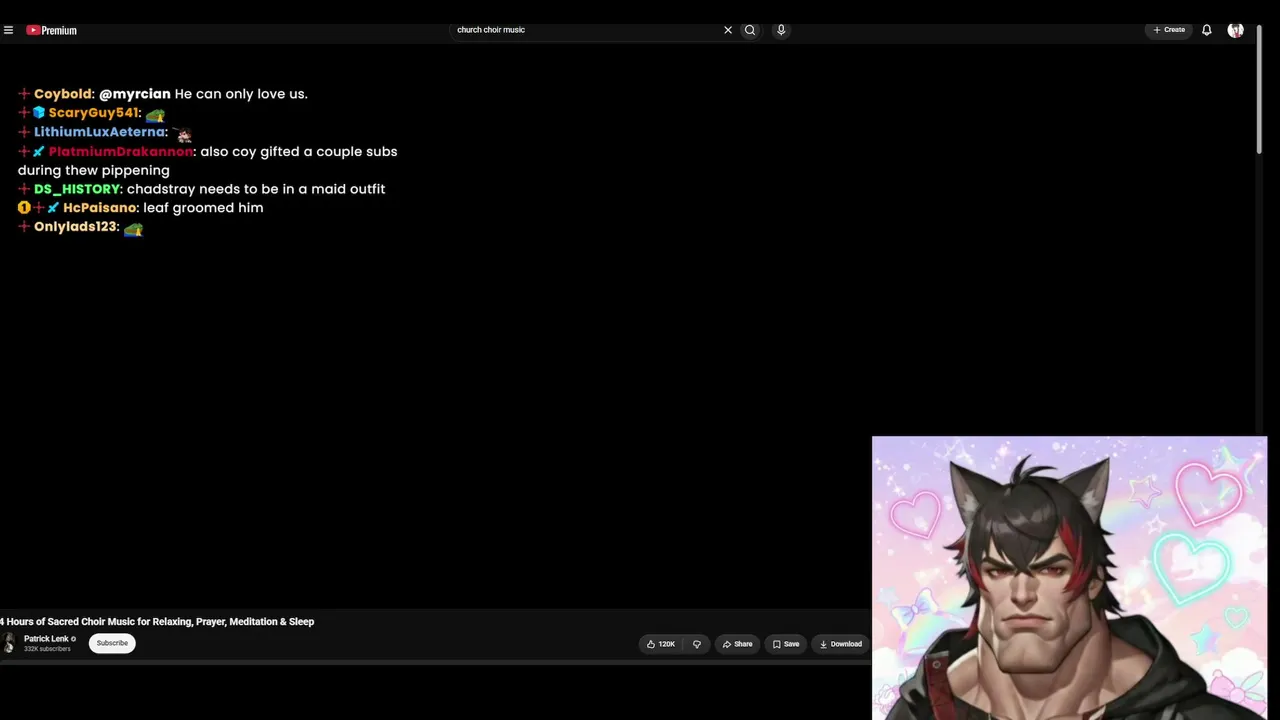This screenshot has width=1280, height=720.
Task: Click the message 'chadstray needs to be in a maid outfit'
Action: 256,189
